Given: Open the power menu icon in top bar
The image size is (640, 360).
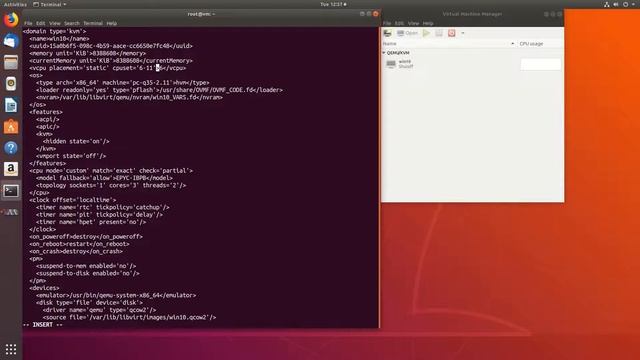Looking at the screenshot, I should tap(625, 4).
